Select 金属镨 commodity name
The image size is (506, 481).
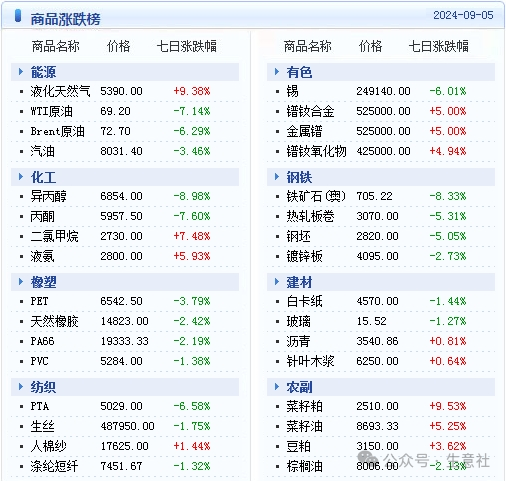(304, 131)
